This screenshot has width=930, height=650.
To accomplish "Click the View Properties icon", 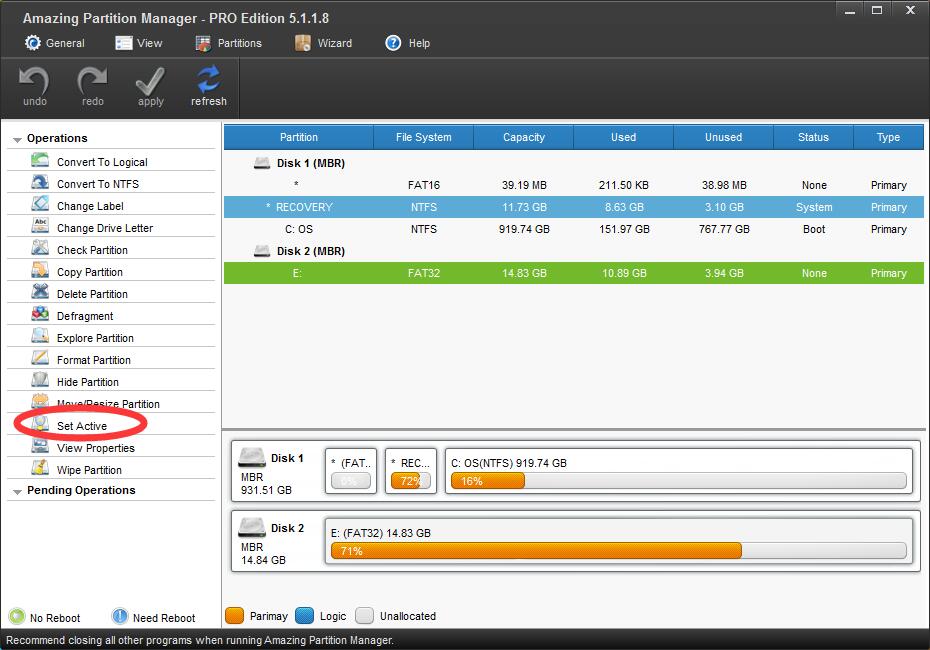I will [x=40, y=446].
